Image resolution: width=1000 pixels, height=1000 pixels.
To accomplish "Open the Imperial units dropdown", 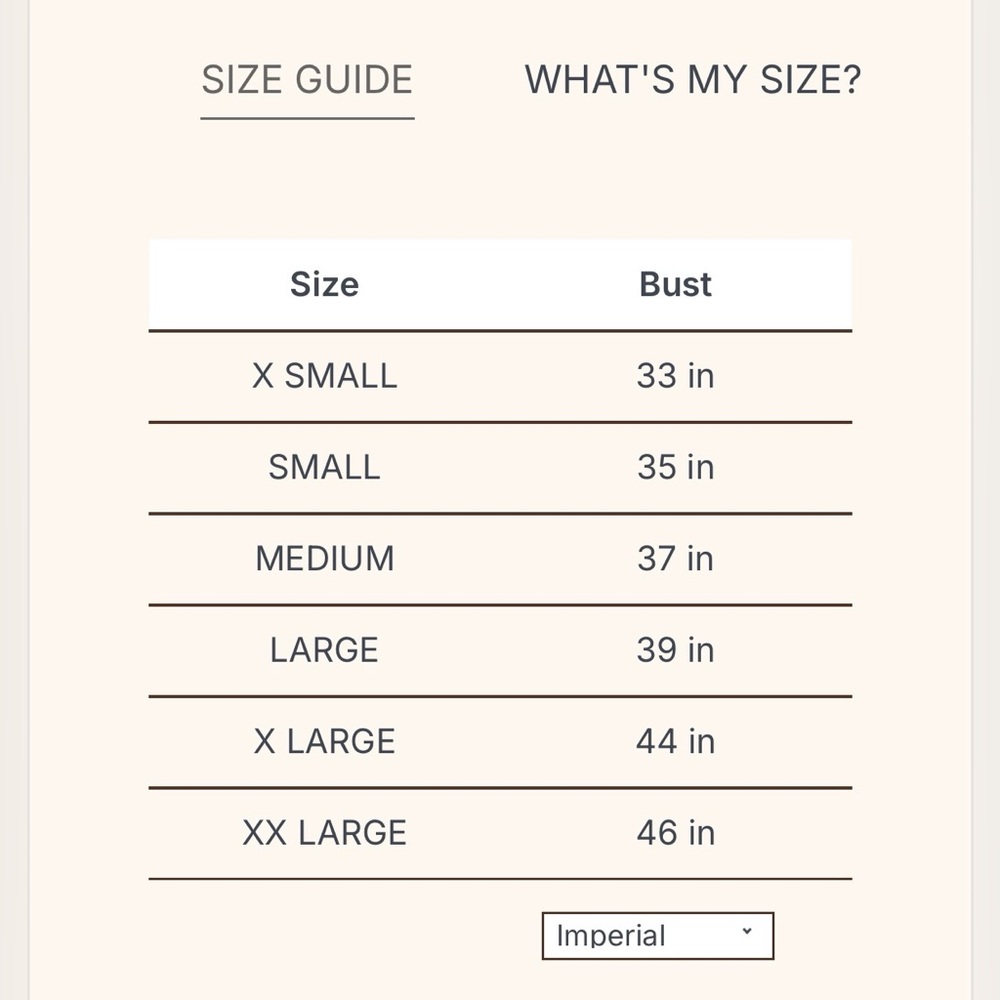I will (658, 936).
